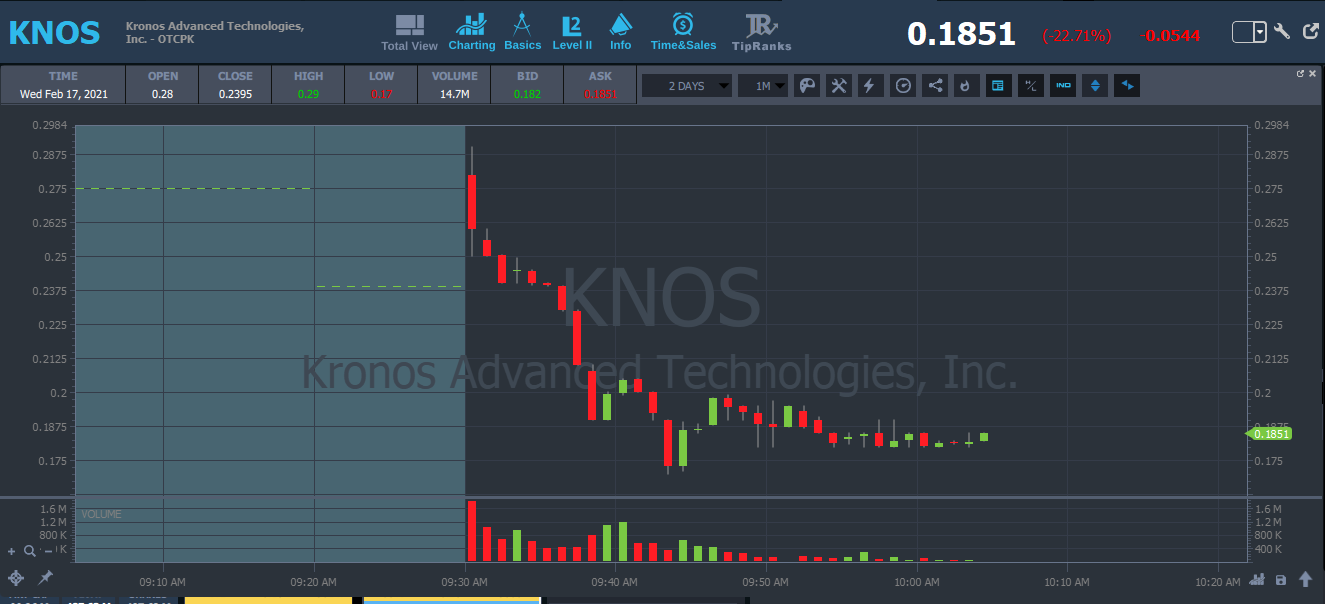Click the share icon
Image resolution: width=1325 pixels, height=604 pixels.
(935, 86)
